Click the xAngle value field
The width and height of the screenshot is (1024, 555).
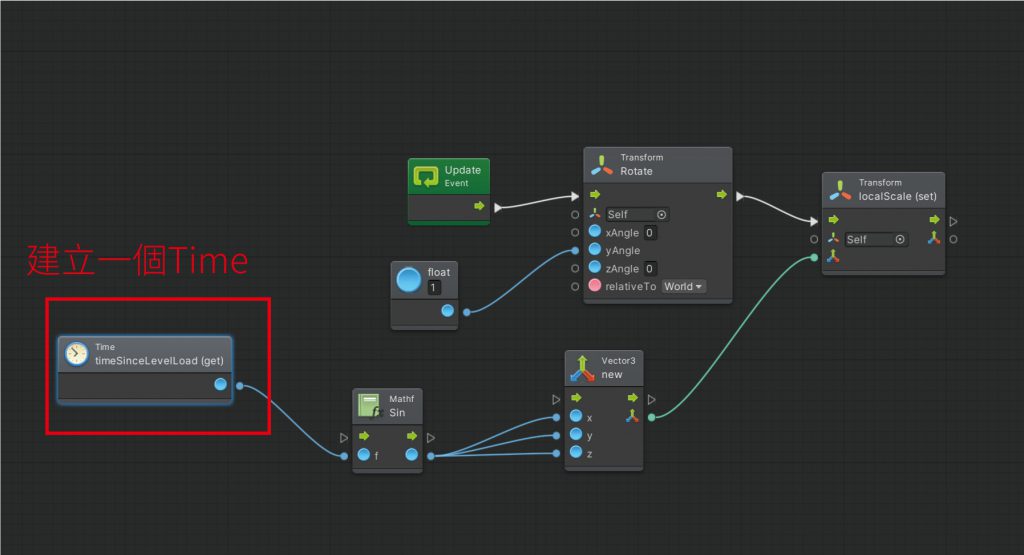coord(649,233)
